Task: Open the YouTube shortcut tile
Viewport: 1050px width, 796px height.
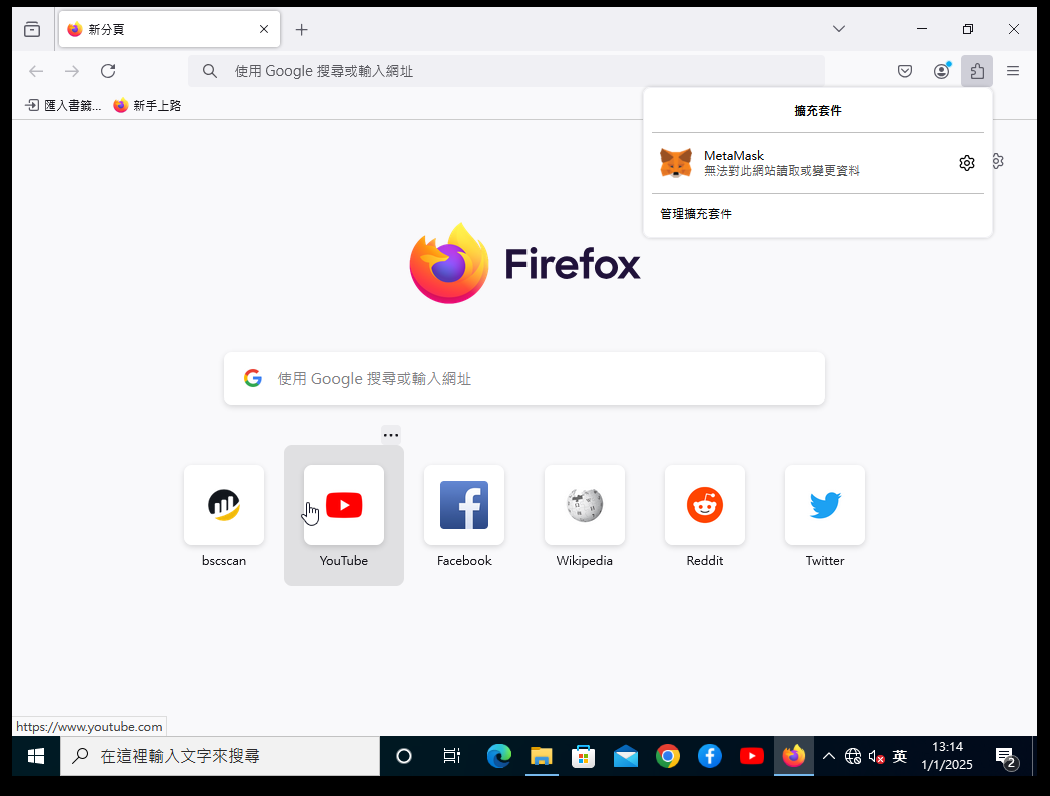Action: point(344,516)
